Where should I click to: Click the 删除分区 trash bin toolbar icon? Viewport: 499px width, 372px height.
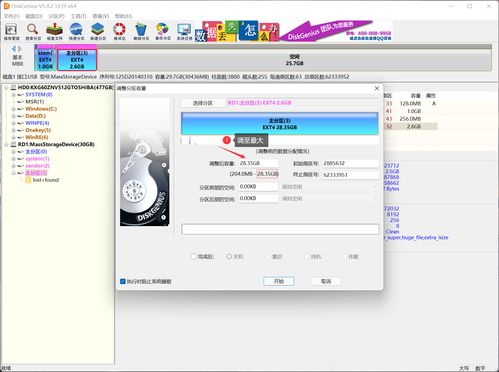coord(141,32)
